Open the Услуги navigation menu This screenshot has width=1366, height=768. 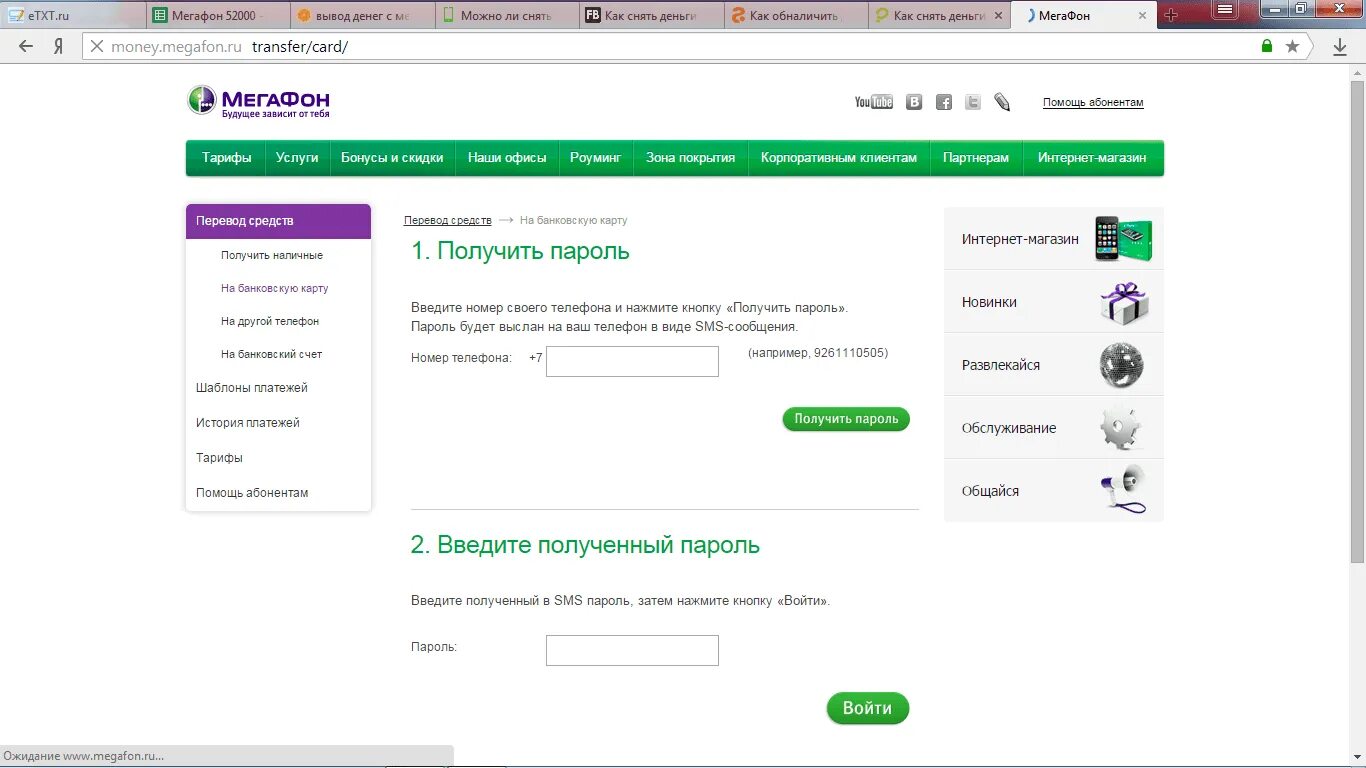(x=297, y=158)
